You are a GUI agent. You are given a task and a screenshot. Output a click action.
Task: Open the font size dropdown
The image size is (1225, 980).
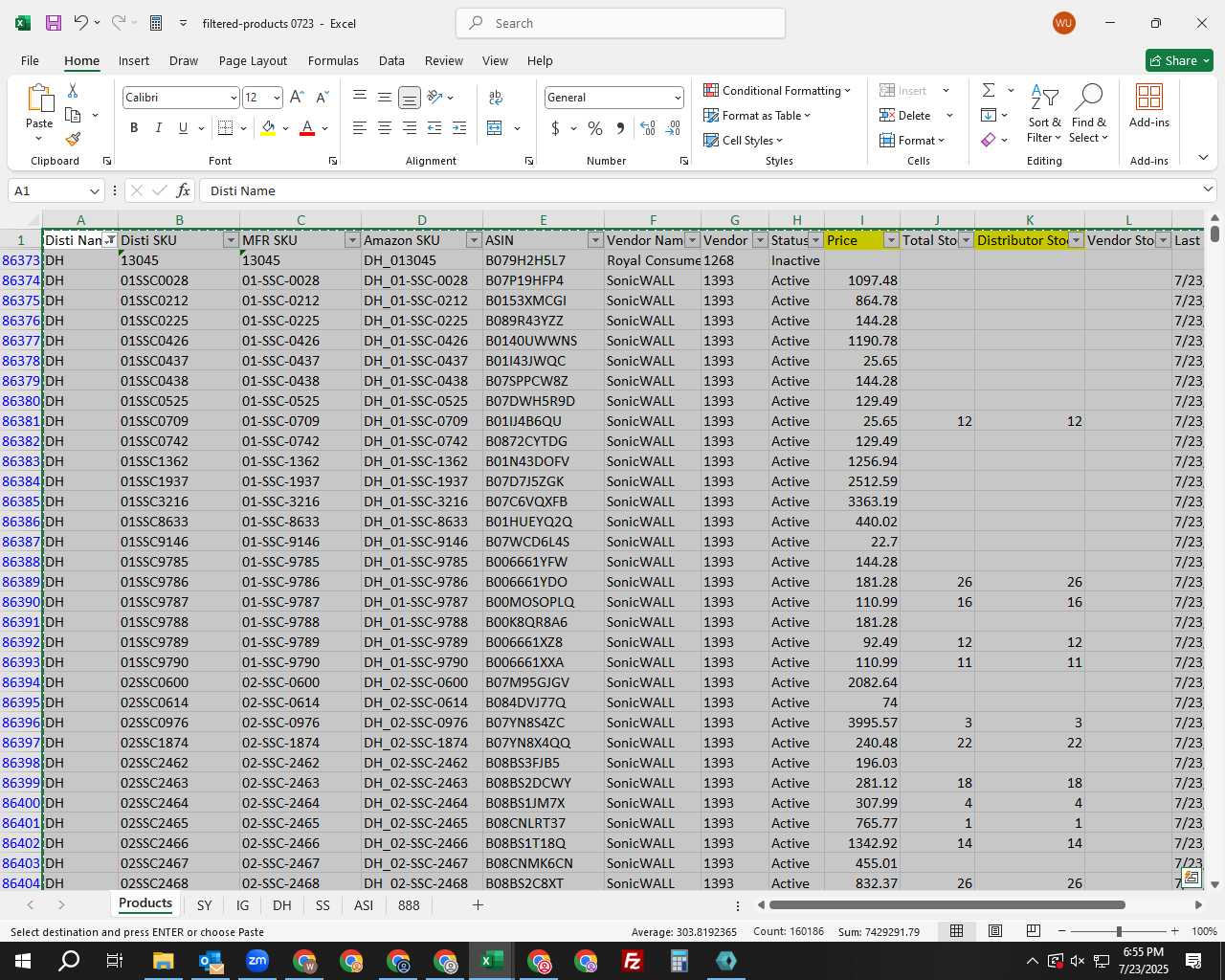pyautogui.click(x=277, y=98)
